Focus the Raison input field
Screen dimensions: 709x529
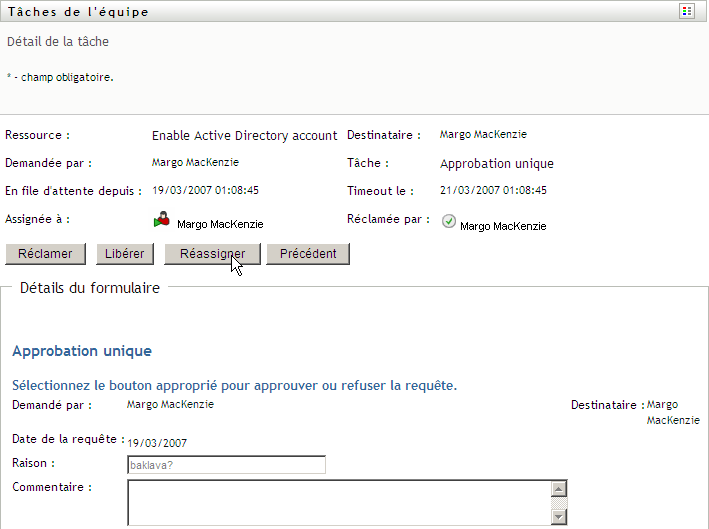226,465
